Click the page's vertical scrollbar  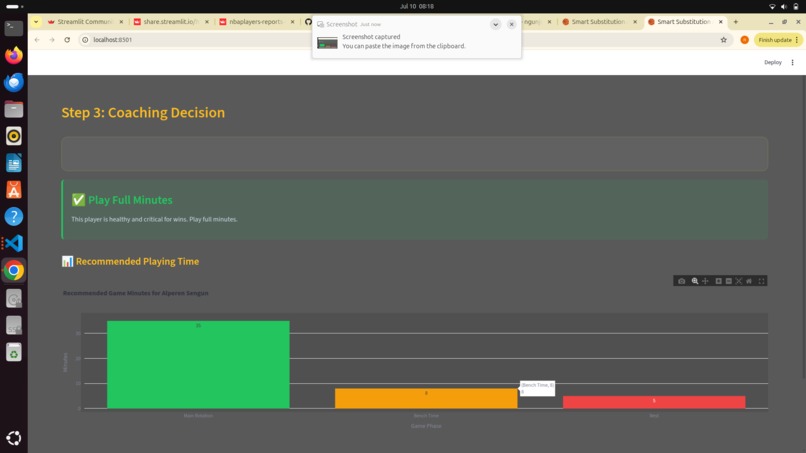pyautogui.click(x=803, y=226)
